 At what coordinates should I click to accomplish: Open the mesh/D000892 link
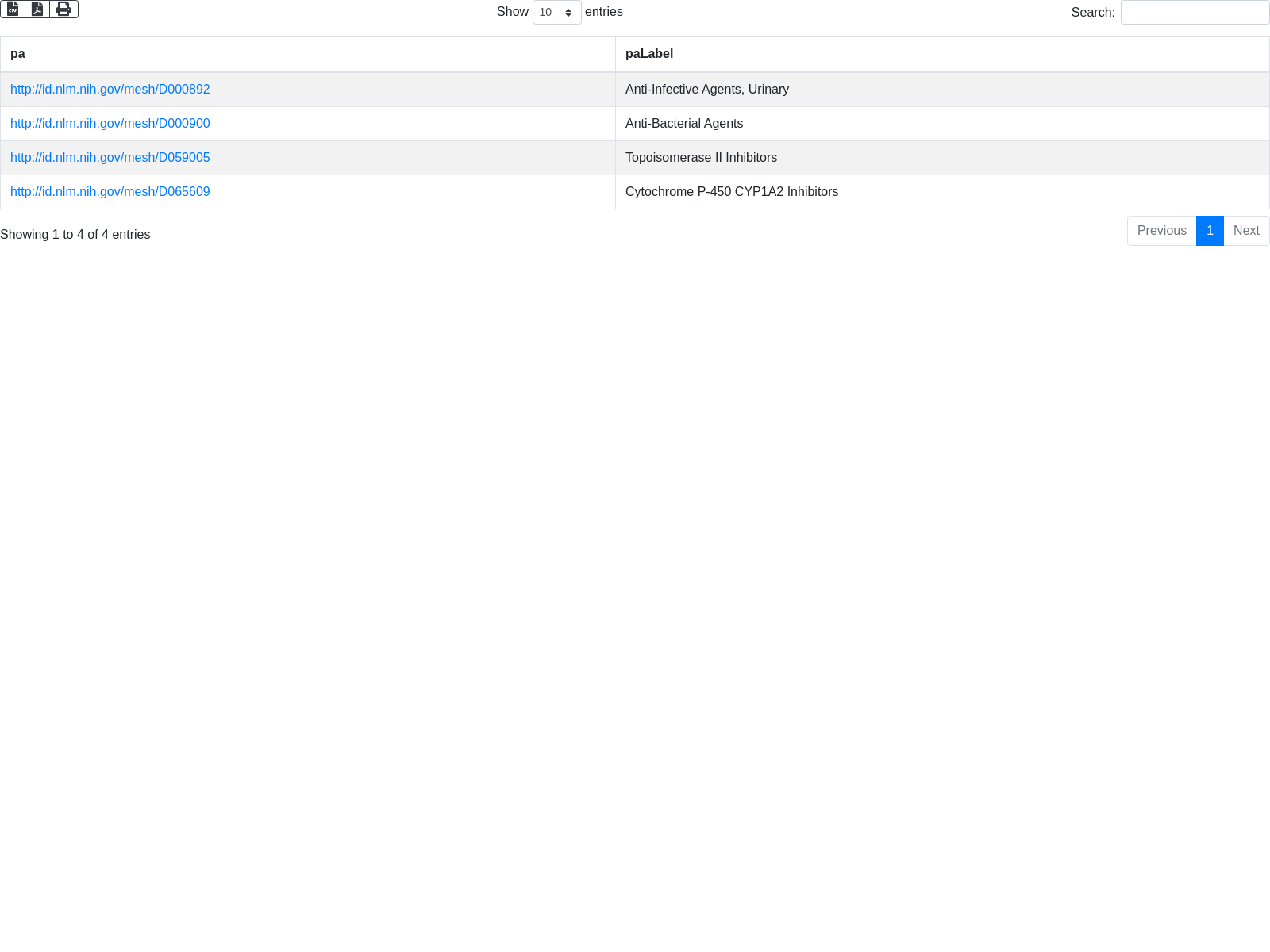110,90
